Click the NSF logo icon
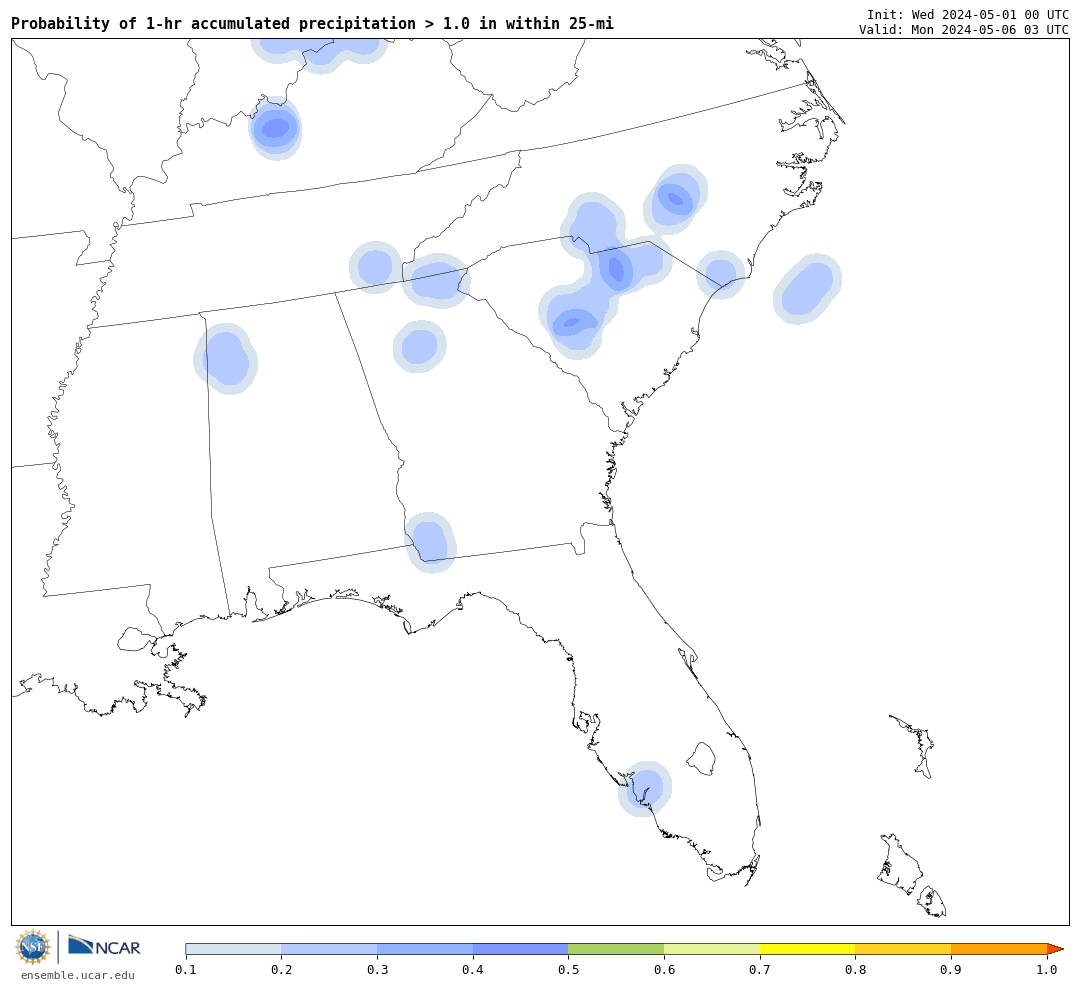This screenshot has width=1080, height=988. pos(32,947)
